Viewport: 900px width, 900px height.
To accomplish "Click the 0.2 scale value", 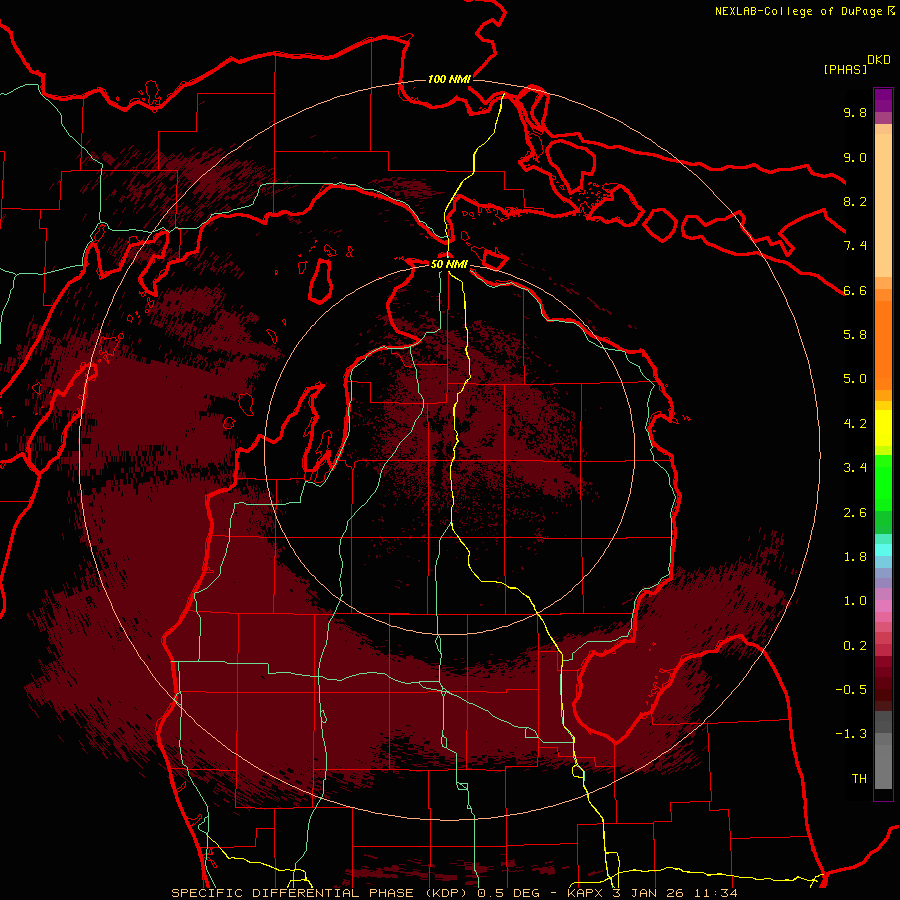I will click(855, 646).
